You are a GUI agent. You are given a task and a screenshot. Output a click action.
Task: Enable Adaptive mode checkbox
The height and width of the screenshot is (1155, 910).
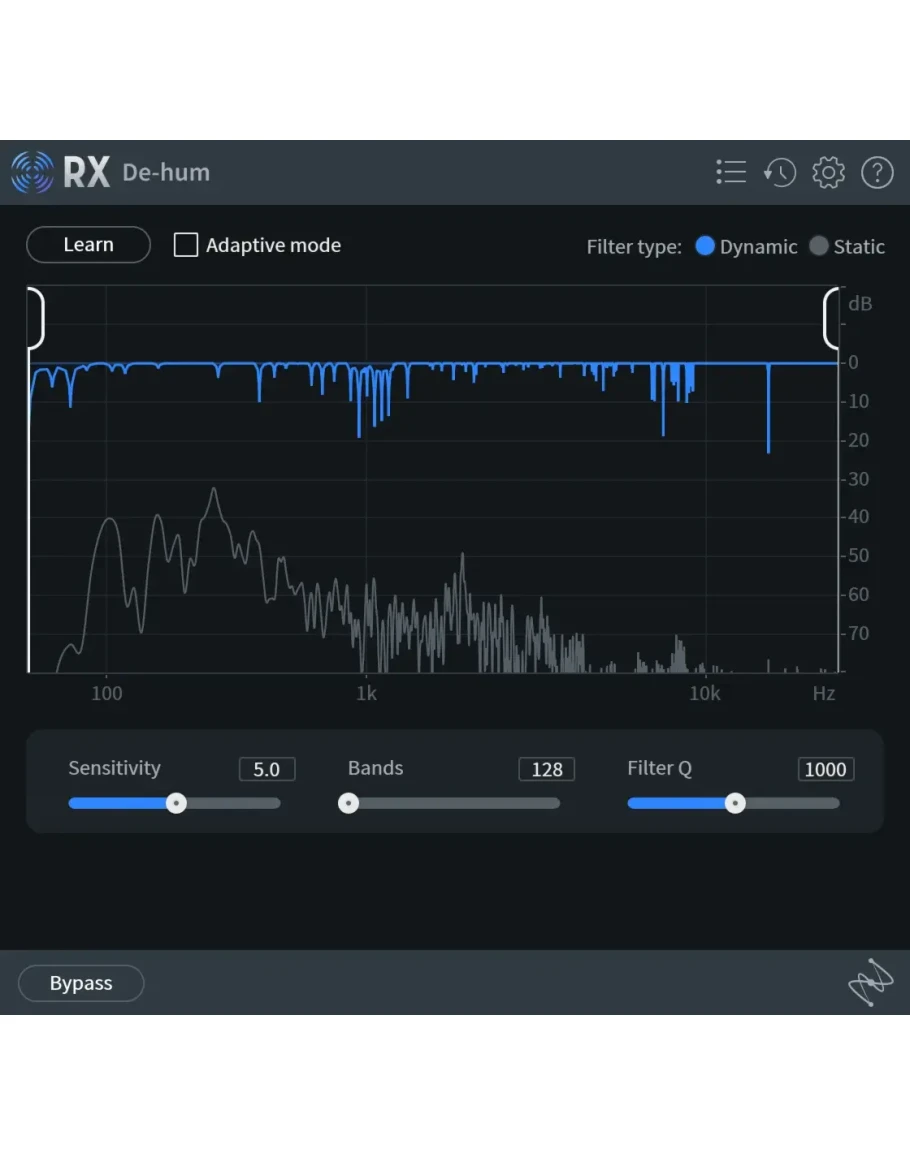[x=186, y=245]
